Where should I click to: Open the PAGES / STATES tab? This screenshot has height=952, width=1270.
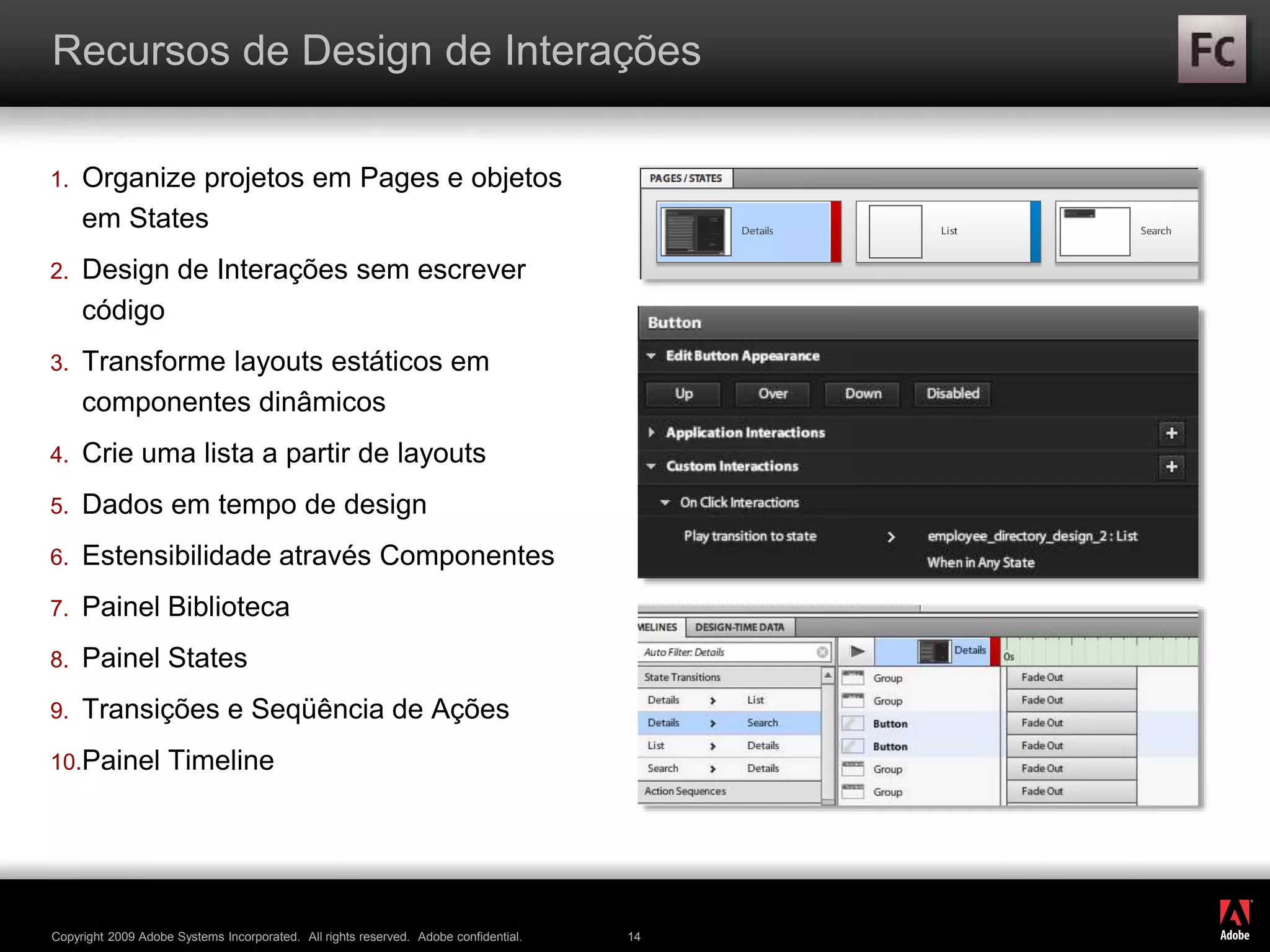click(686, 178)
